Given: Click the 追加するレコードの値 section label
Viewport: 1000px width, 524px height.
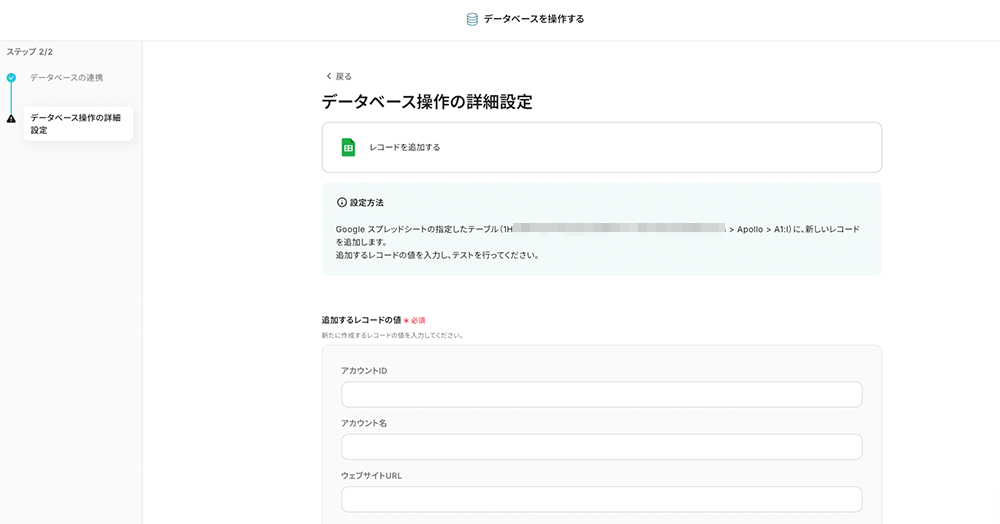Looking at the screenshot, I should (361, 320).
